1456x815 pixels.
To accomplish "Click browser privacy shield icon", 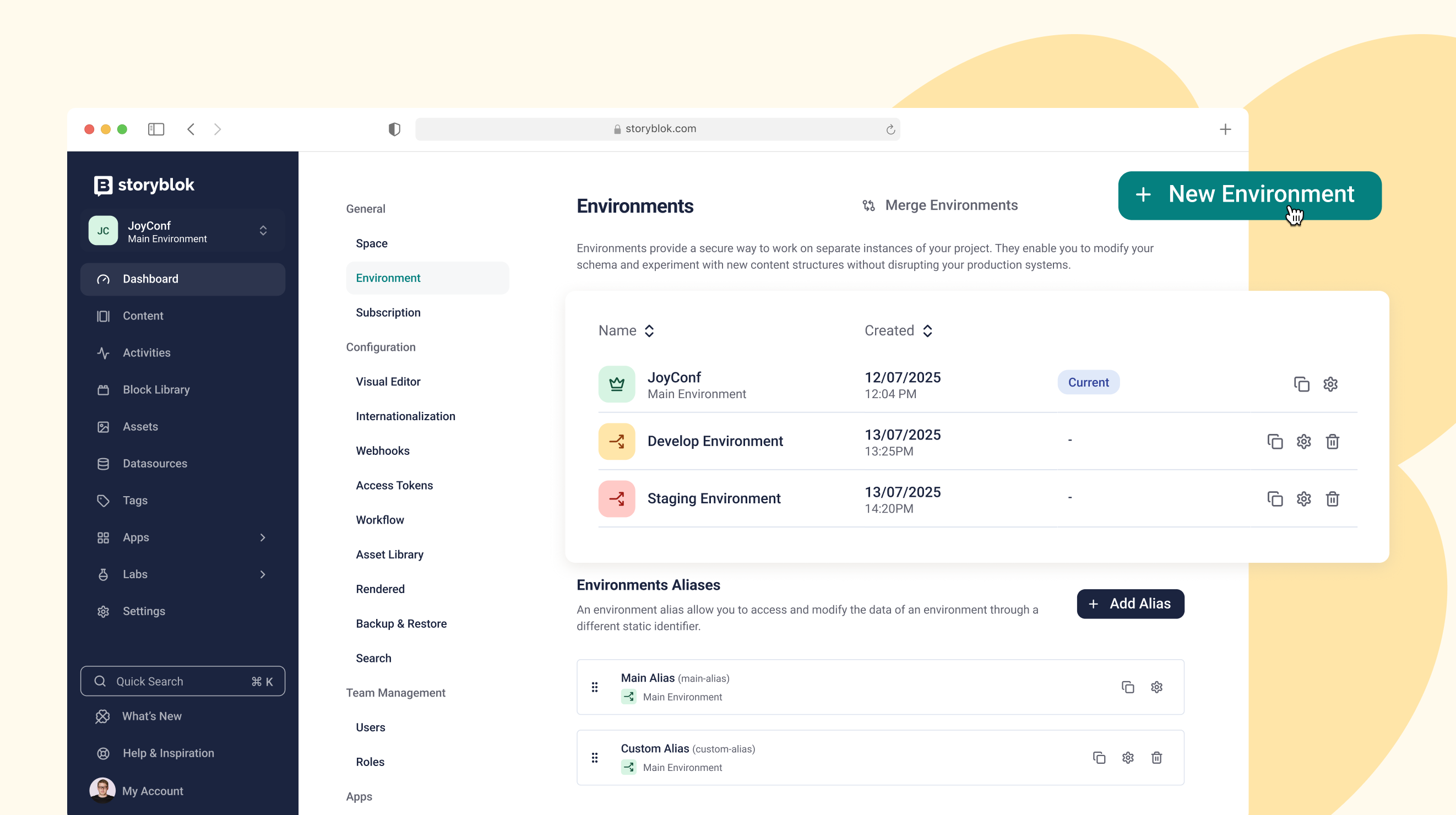I will [x=394, y=129].
